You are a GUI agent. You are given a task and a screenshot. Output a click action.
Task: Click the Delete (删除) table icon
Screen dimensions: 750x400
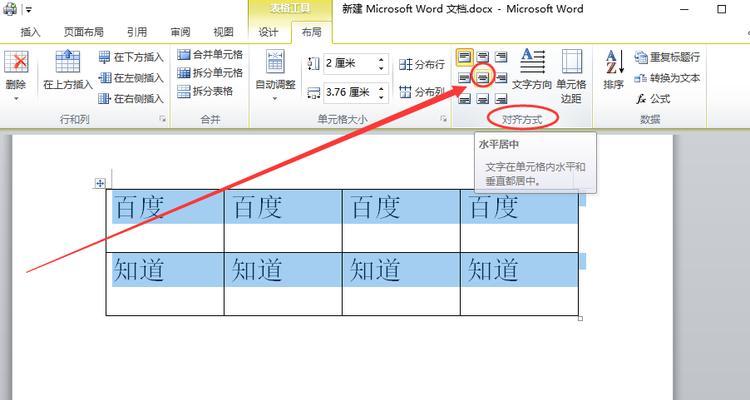click(x=16, y=63)
